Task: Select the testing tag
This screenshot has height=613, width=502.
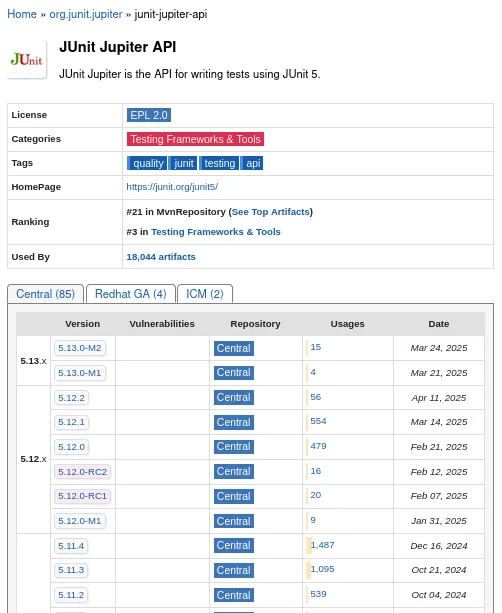Action: point(219,163)
